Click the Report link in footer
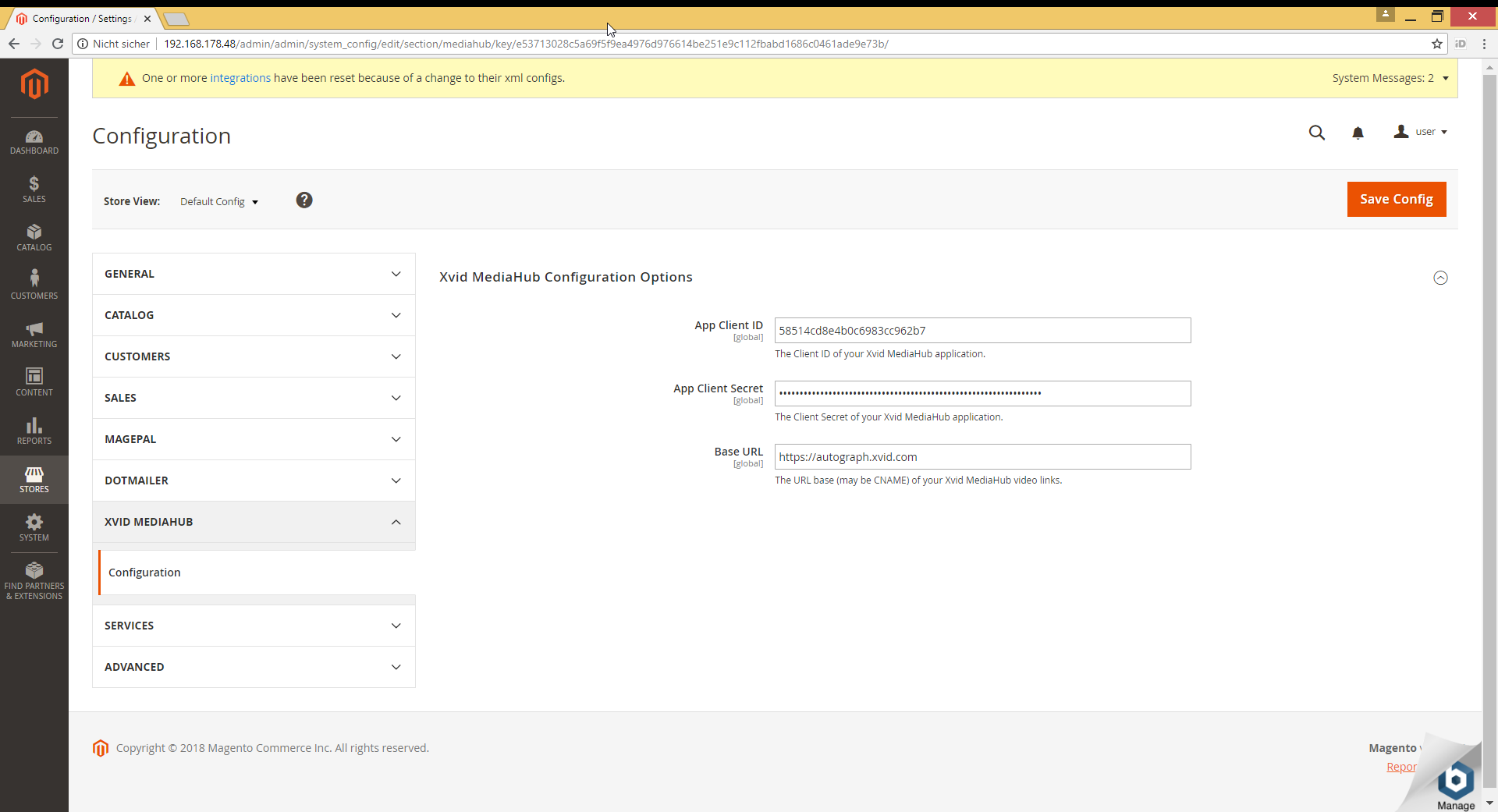1498x812 pixels. tap(1401, 767)
